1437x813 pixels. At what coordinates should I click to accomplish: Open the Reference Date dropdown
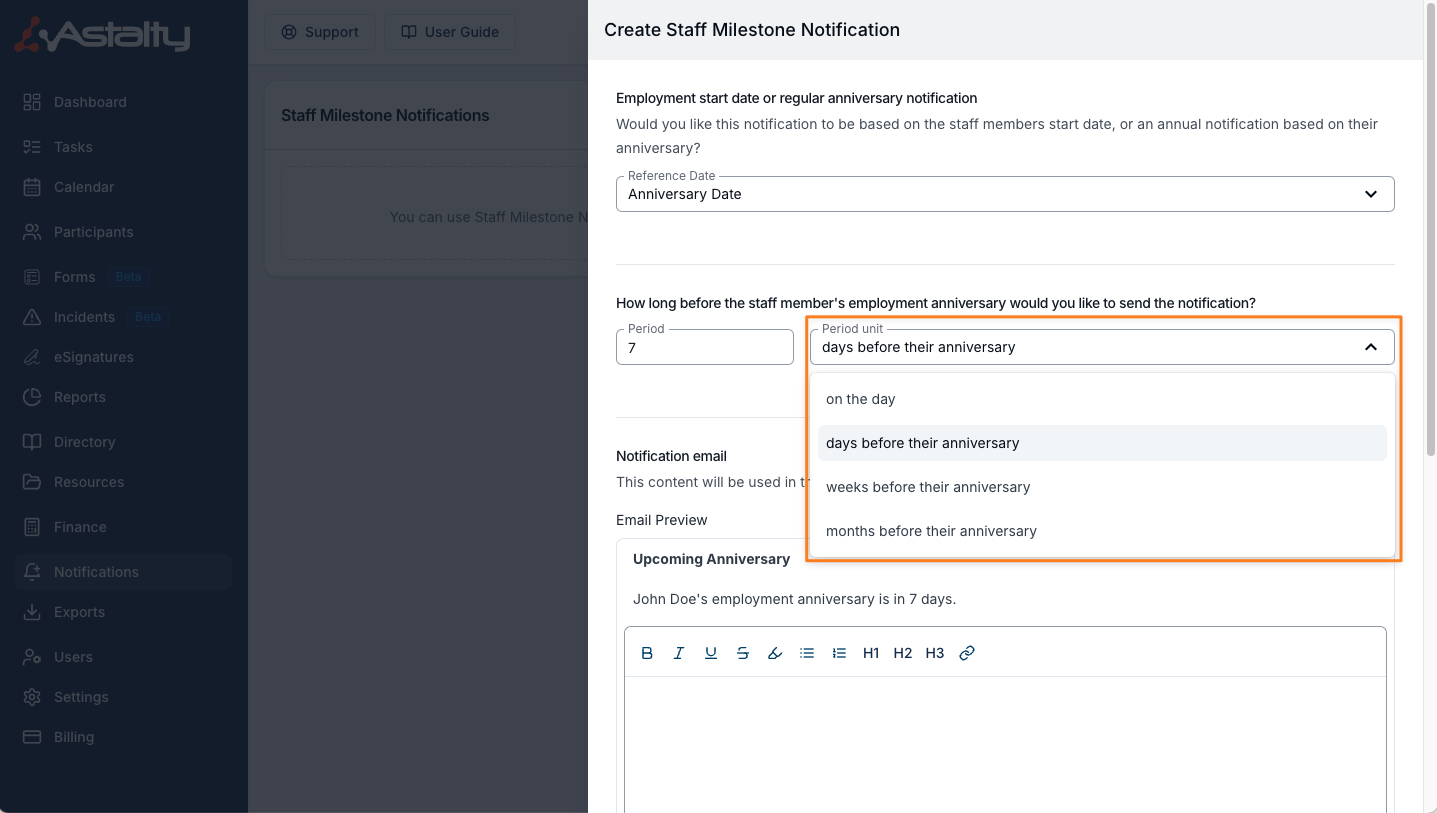tap(1004, 194)
